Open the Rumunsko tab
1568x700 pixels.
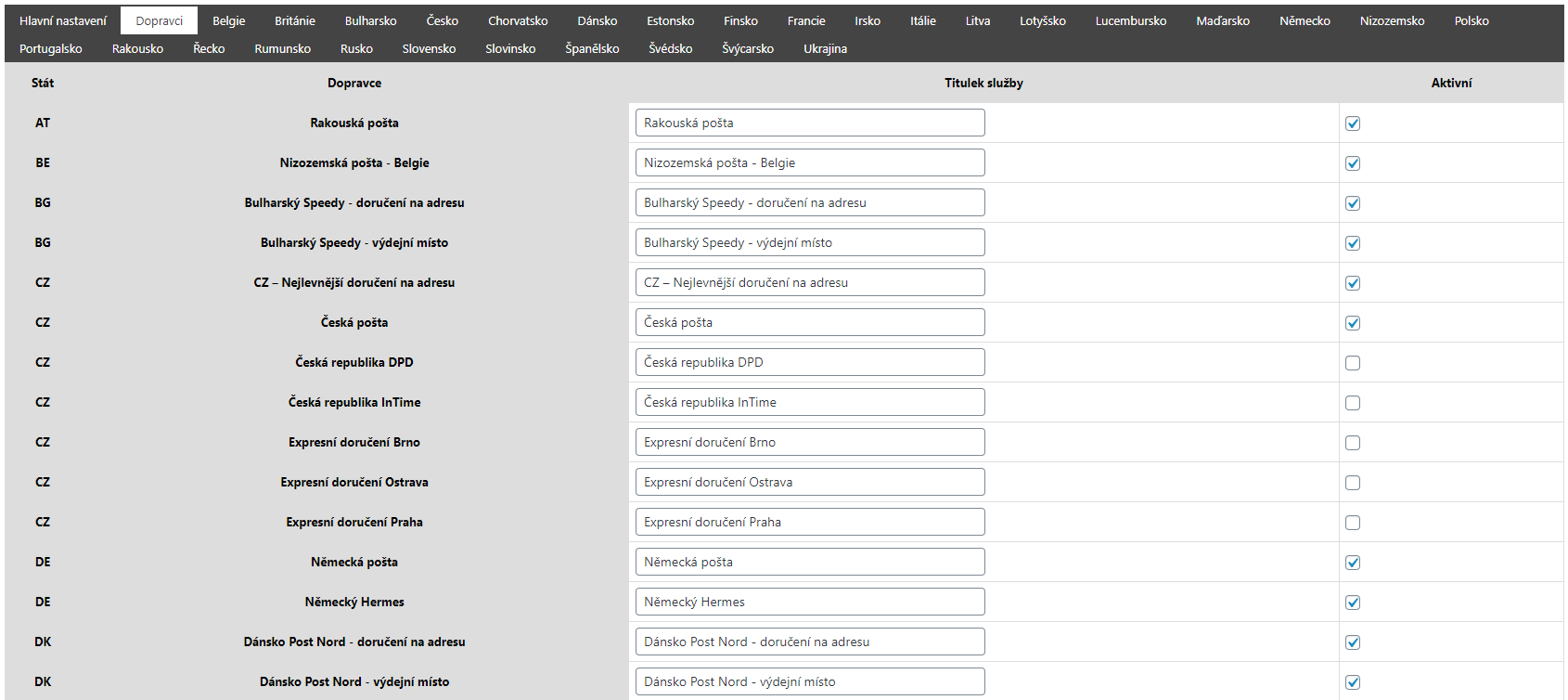click(283, 48)
